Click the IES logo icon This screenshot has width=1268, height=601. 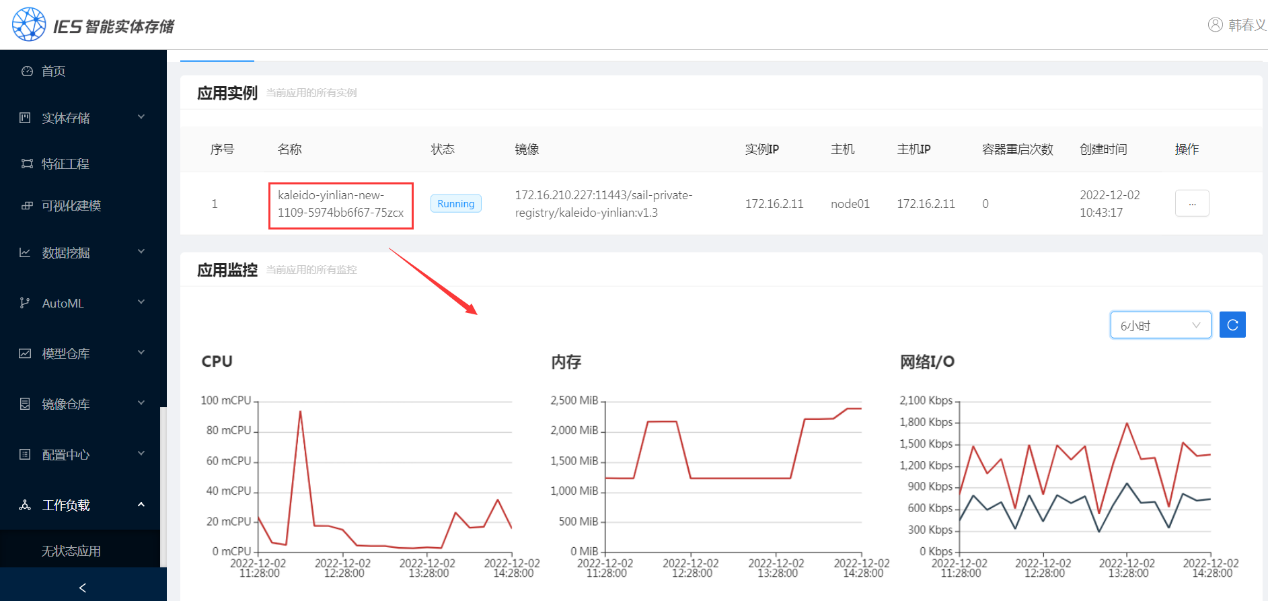tap(29, 24)
